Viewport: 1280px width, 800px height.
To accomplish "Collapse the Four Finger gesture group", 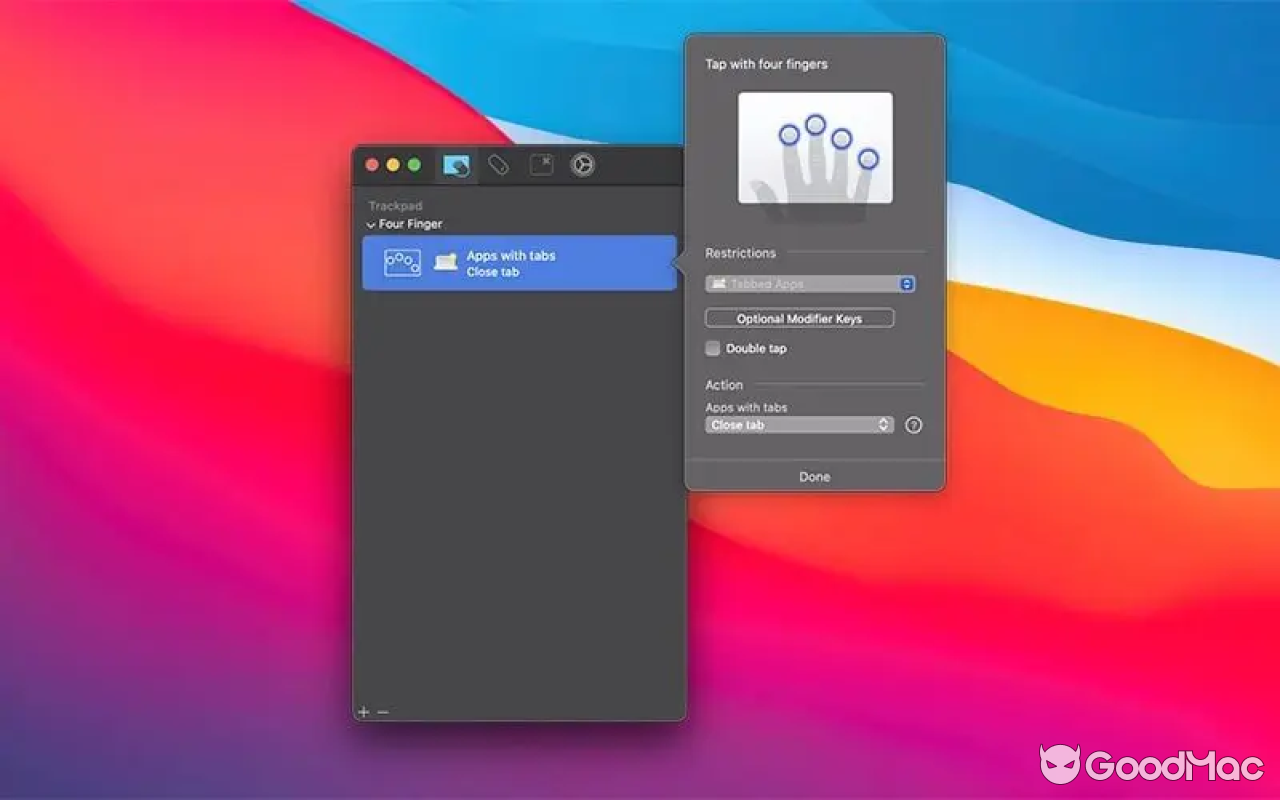I will (x=369, y=224).
